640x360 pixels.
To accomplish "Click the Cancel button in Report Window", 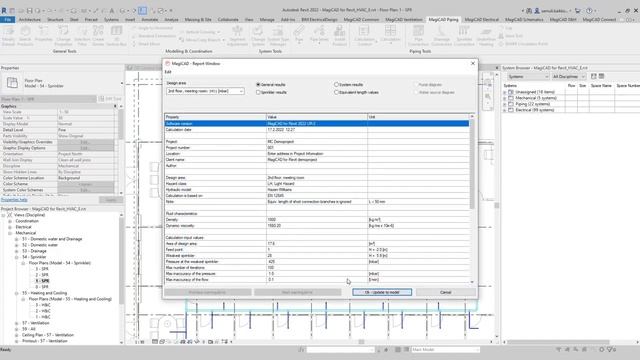I will [x=446, y=292].
